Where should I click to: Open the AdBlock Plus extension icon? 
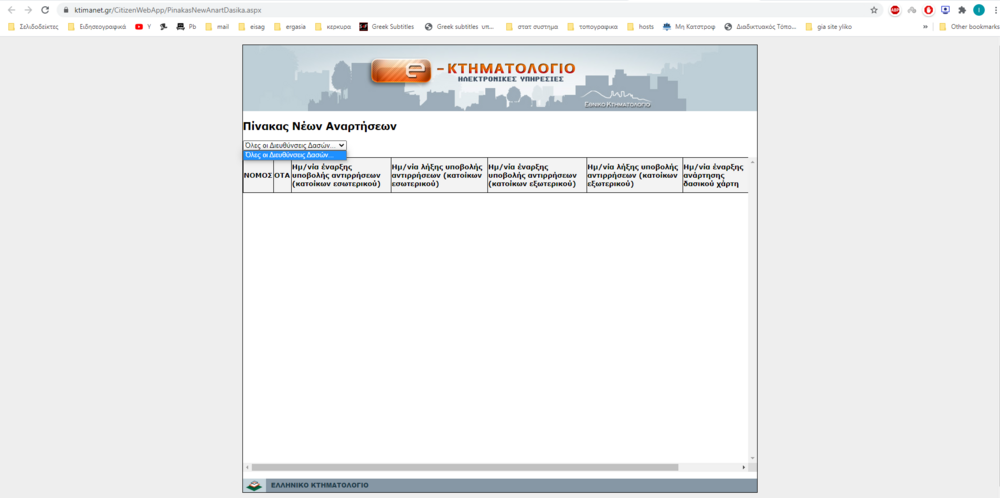[x=895, y=10]
